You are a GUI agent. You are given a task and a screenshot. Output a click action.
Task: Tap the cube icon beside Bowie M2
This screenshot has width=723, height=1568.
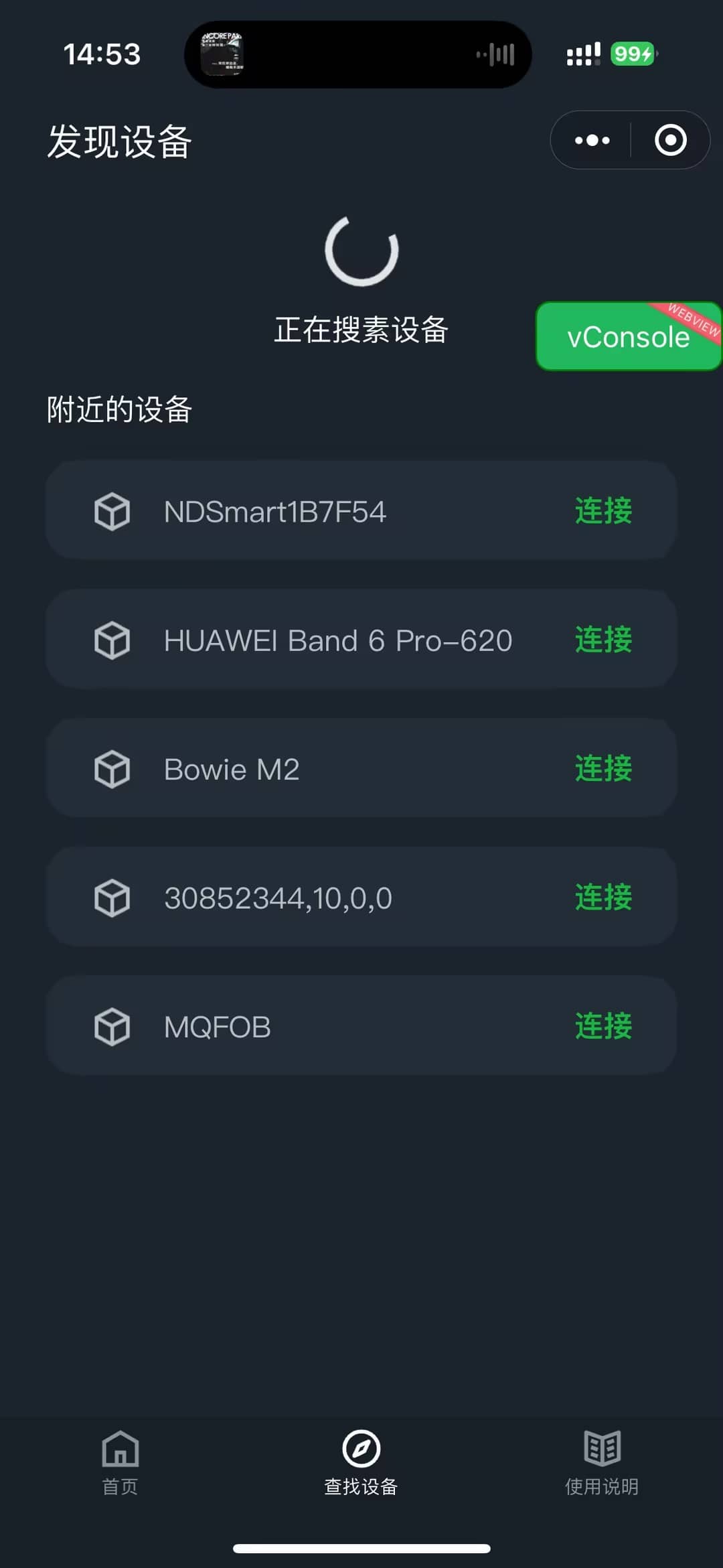point(112,769)
